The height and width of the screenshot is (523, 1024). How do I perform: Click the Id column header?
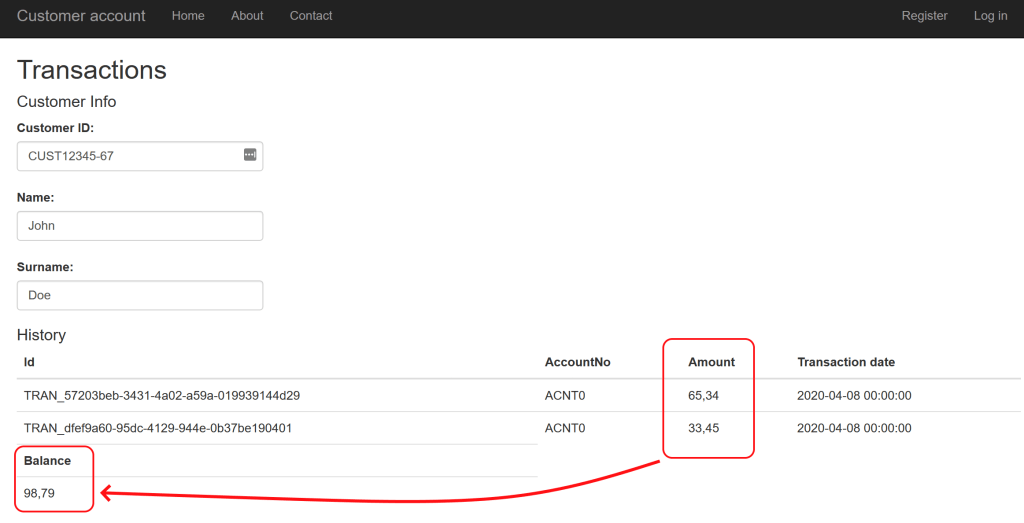(29, 362)
